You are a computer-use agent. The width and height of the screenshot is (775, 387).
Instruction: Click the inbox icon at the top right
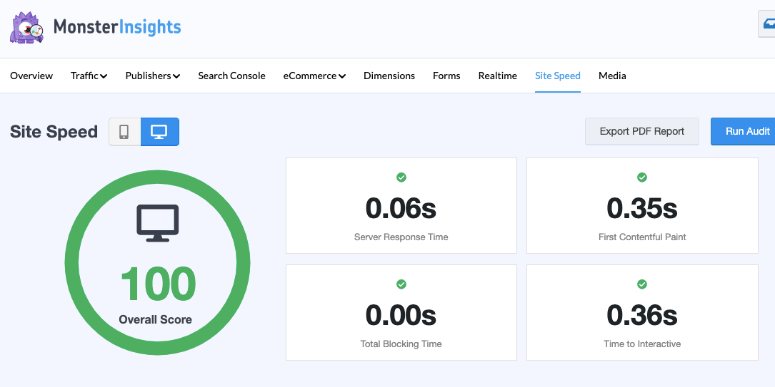[768, 24]
